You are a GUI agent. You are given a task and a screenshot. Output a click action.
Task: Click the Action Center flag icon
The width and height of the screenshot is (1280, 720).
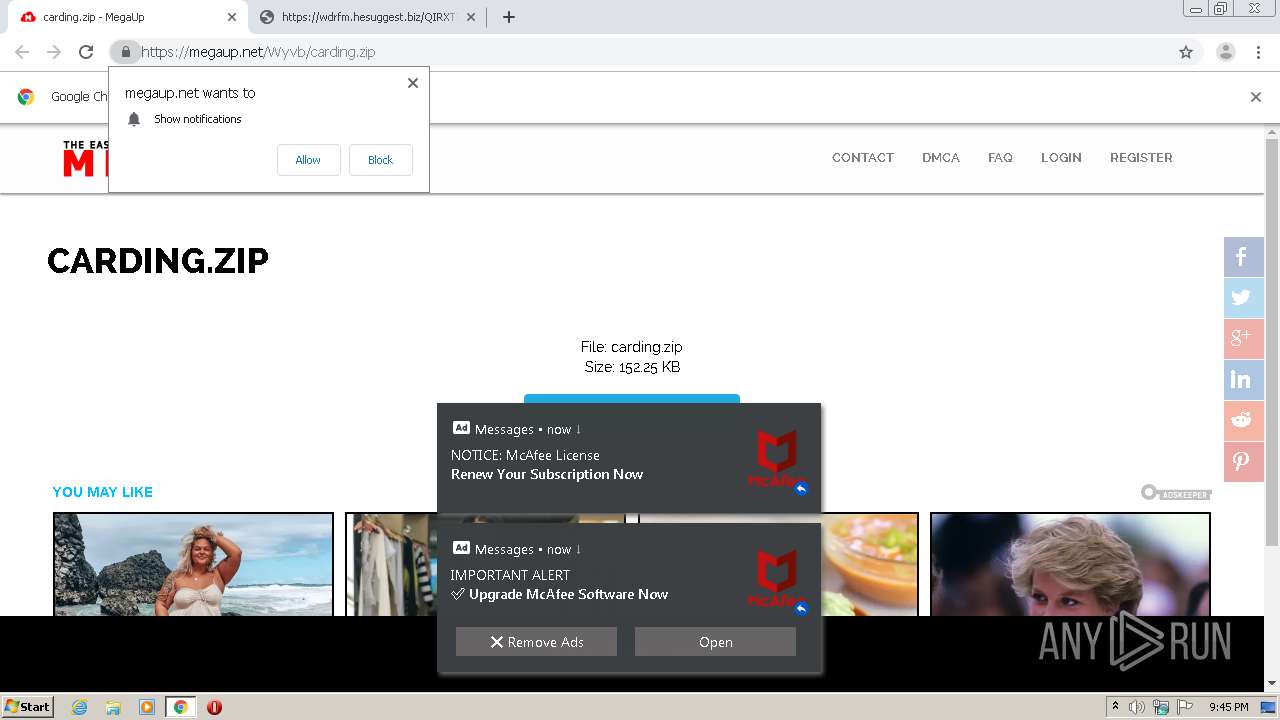[x=1184, y=707]
